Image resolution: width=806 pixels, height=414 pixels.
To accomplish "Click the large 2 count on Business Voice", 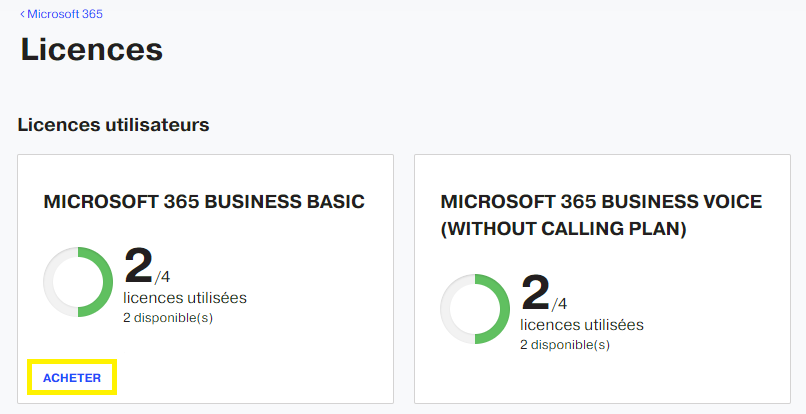I will coord(536,293).
